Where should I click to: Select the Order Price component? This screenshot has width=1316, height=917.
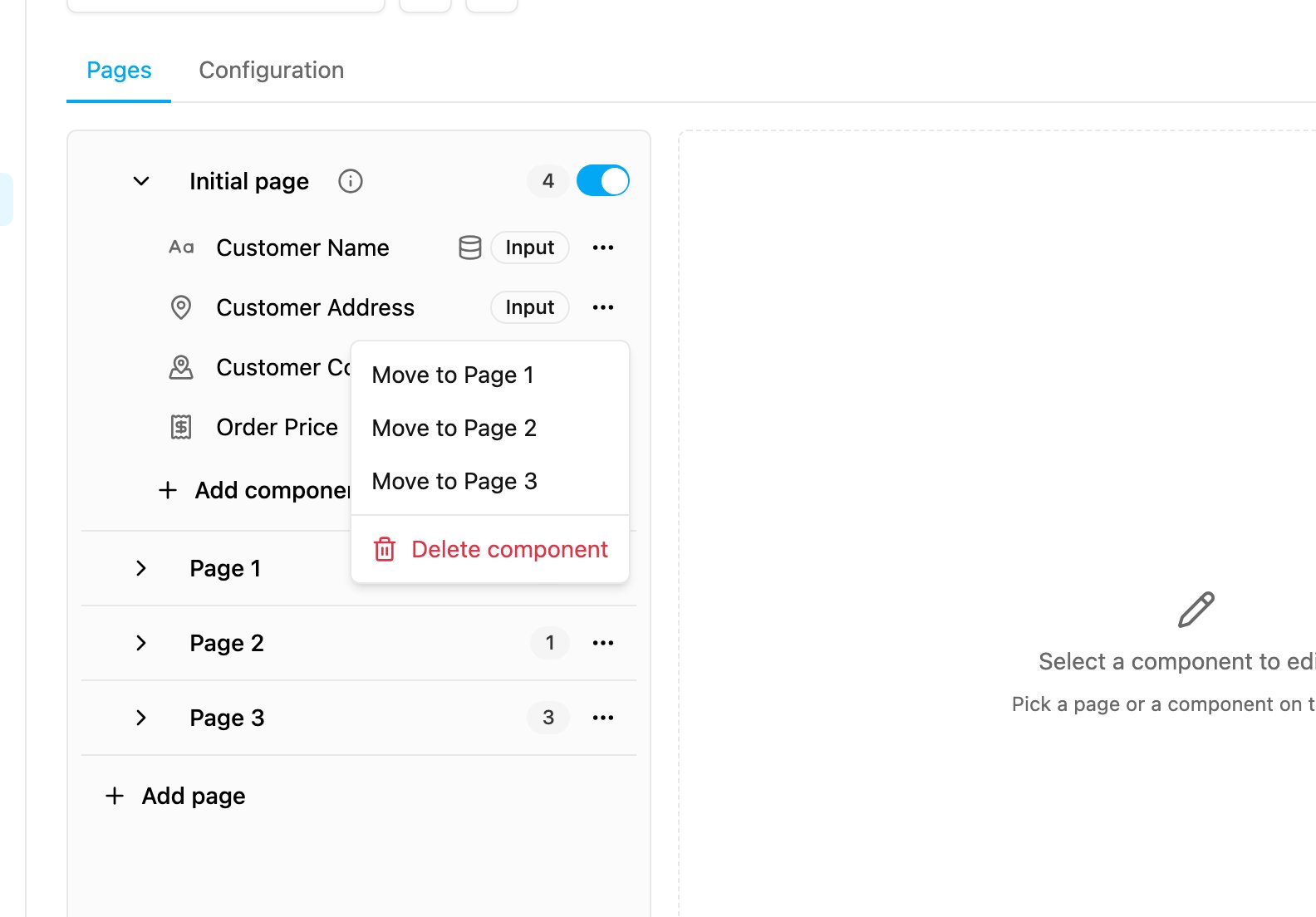277,427
